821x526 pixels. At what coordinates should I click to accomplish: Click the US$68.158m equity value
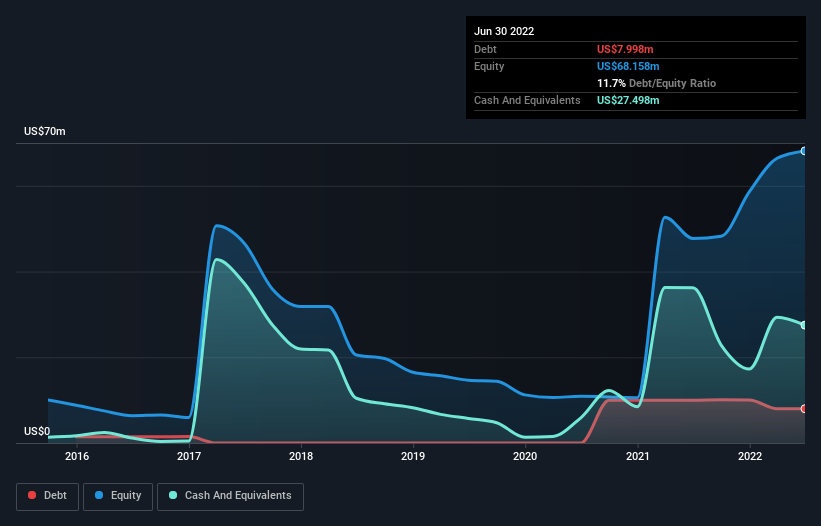click(x=628, y=66)
